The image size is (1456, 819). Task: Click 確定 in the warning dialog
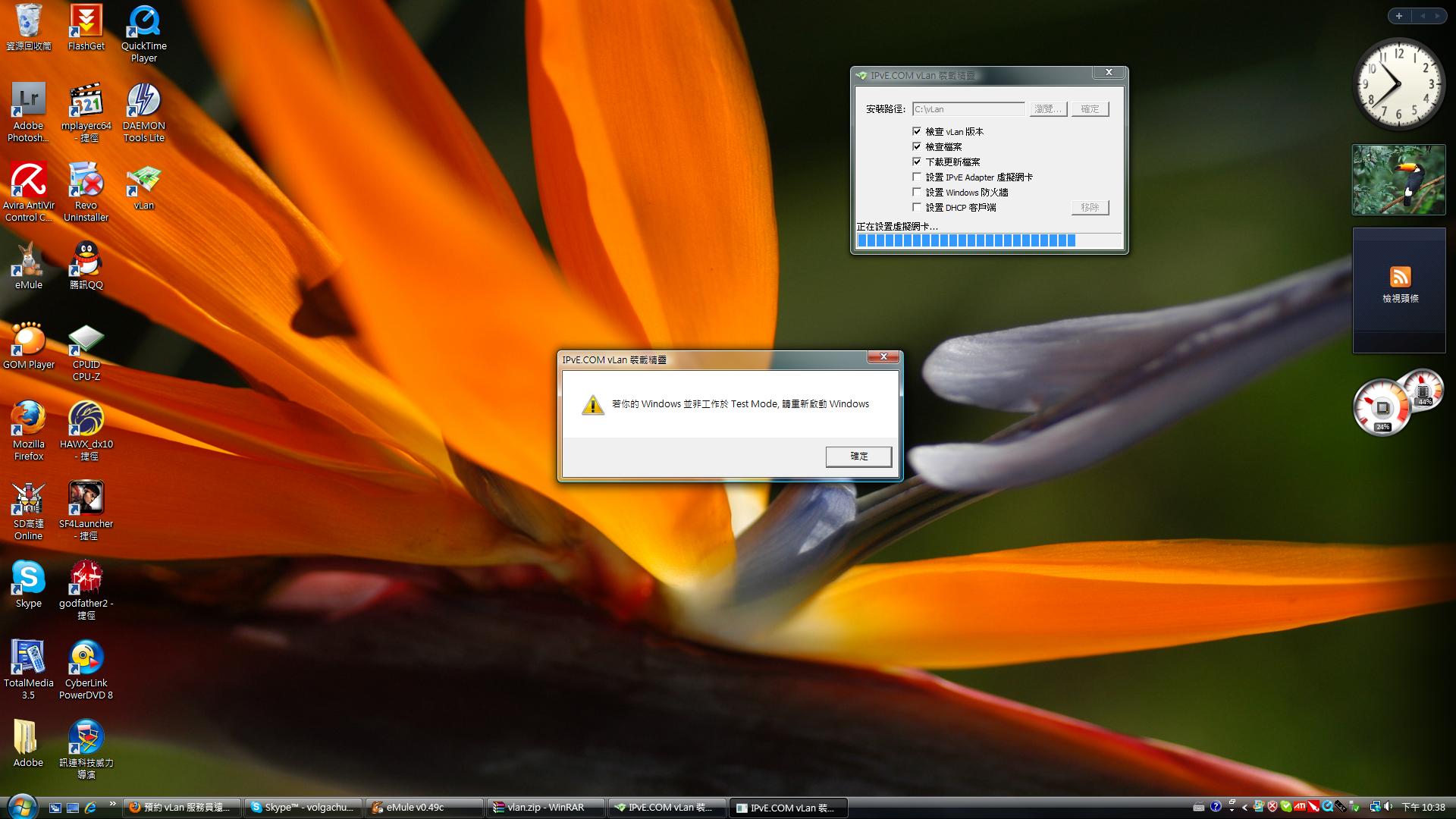coord(858,456)
